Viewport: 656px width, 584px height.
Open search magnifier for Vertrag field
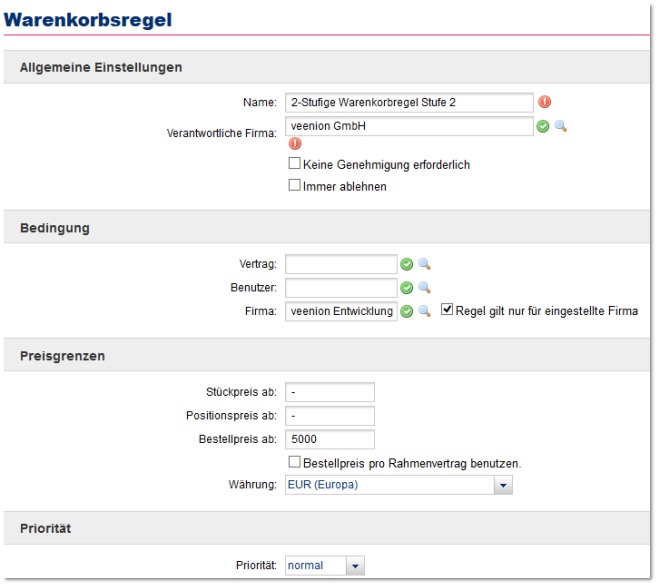[425, 264]
